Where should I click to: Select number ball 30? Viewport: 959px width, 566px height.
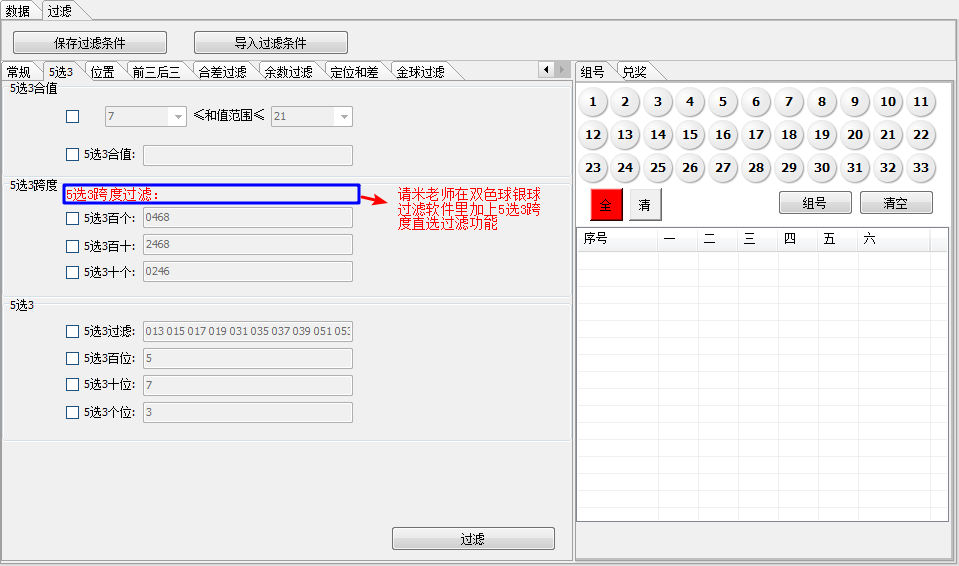point(822,168)
